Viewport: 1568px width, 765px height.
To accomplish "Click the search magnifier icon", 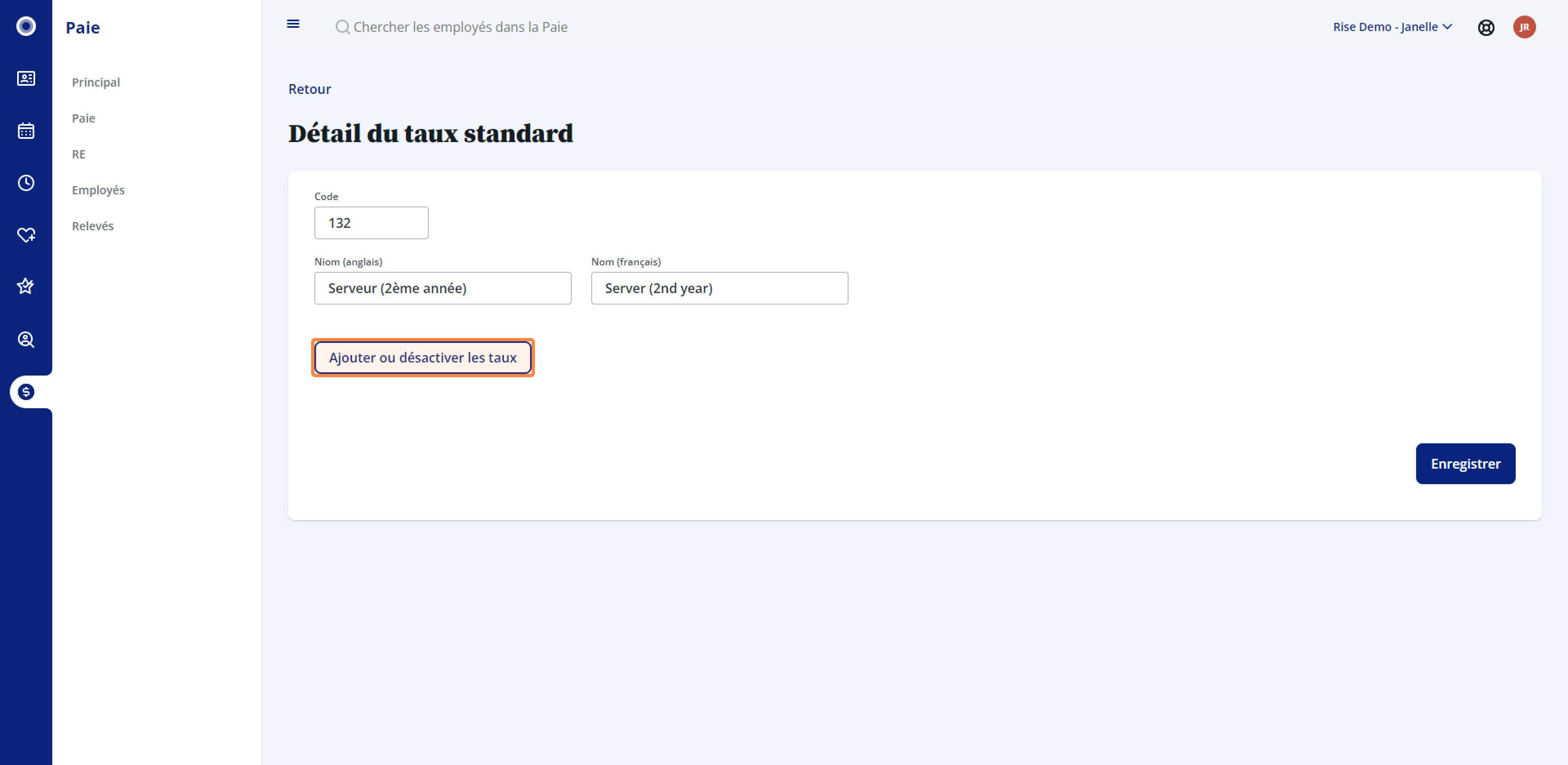I will (x=343, y=27).
